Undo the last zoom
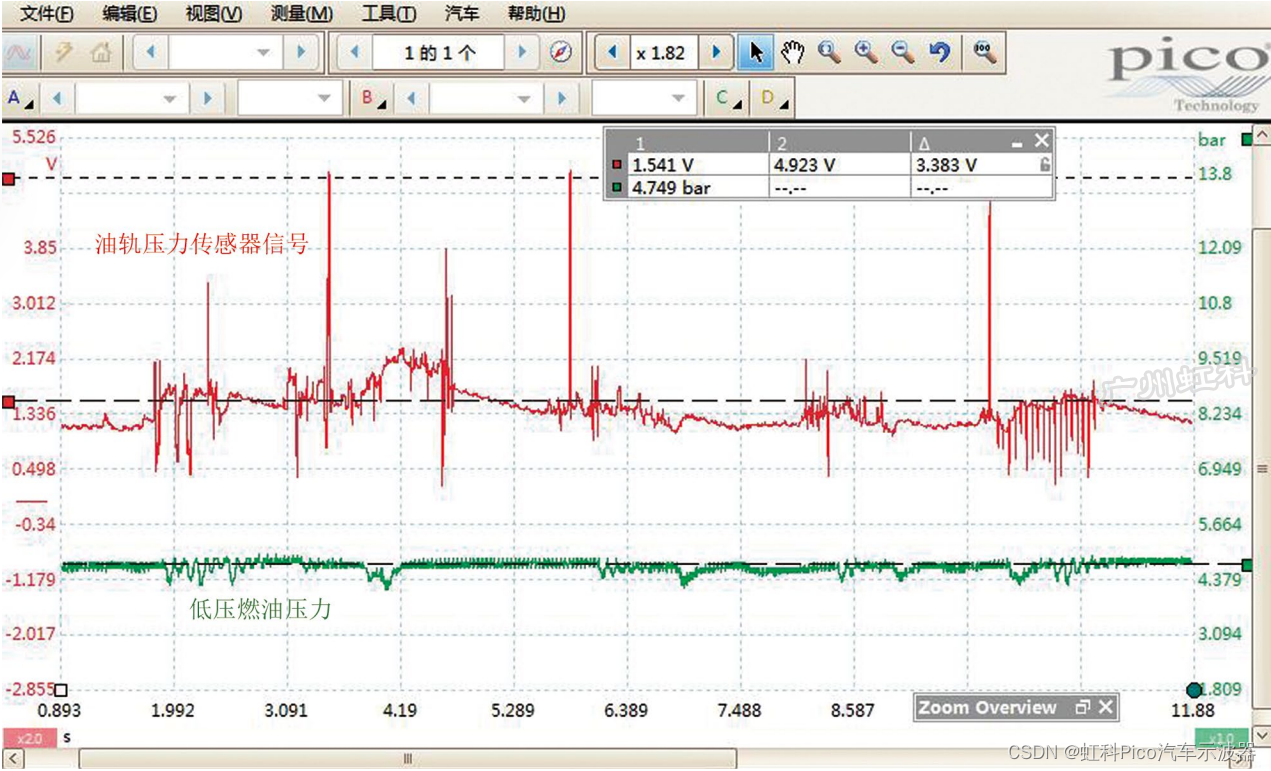The image size is (1271, 771). pos(939,52)
